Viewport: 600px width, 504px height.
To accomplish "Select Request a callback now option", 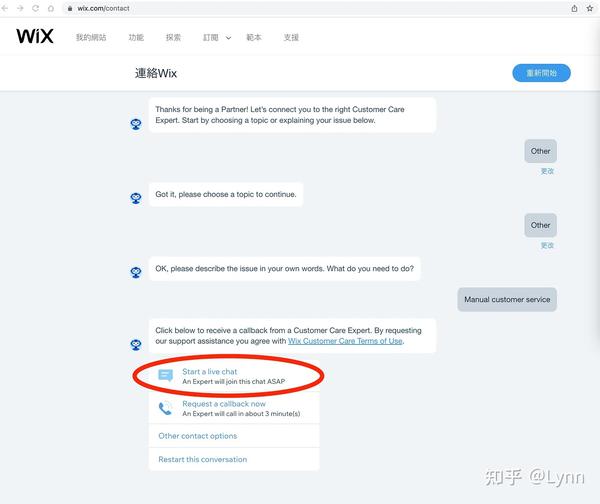I will pos(234,408).
